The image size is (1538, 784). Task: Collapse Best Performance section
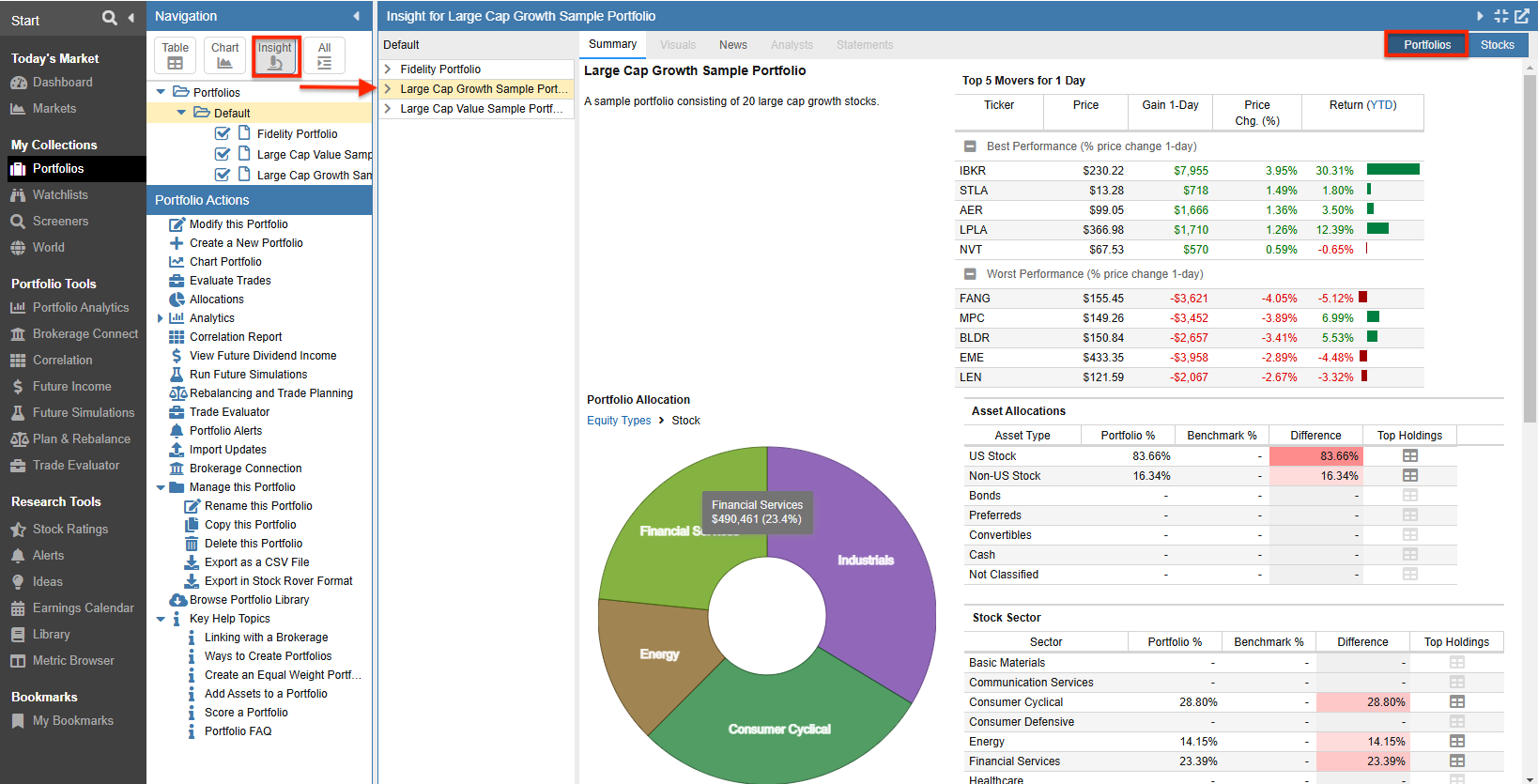pyautogui.click(x=970, y=146)
